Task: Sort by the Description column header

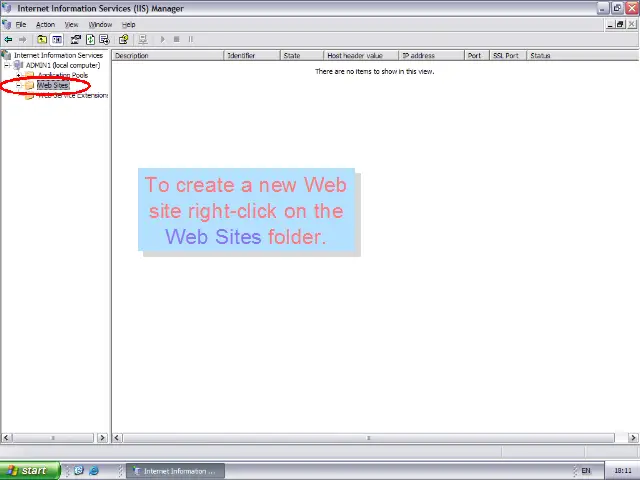Action: (168, 56)
